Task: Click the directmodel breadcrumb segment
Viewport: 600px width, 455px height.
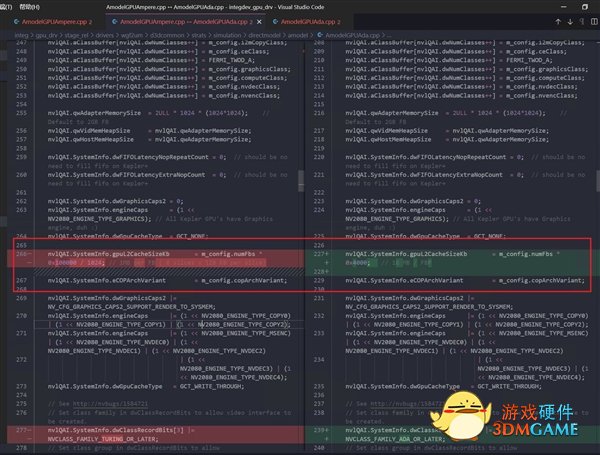Action: click(264, 35)
